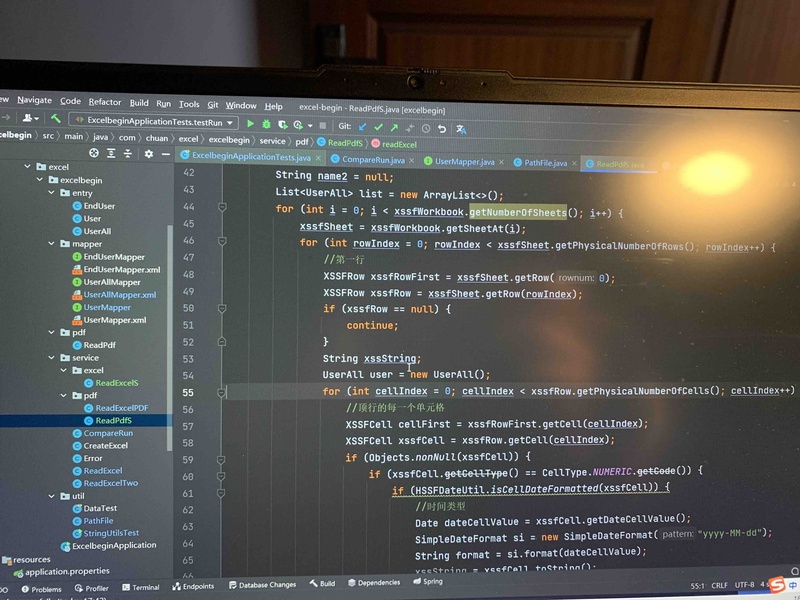Screen dimensions: 800x600
Task: Close the ExcelbeginApplicationTests.java tab
Action: [x=318, y=158]
